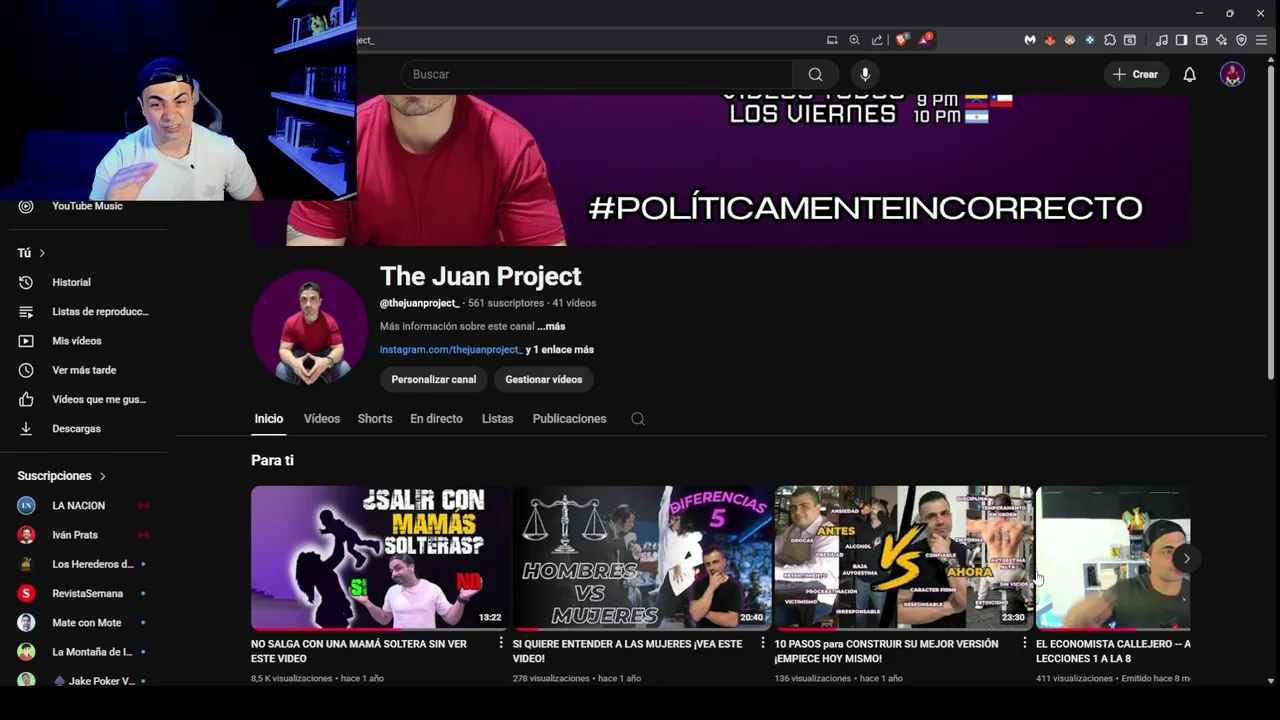Click the Brave Shields lion icon
Screen dimensions: 1280x720
(901, 40)
